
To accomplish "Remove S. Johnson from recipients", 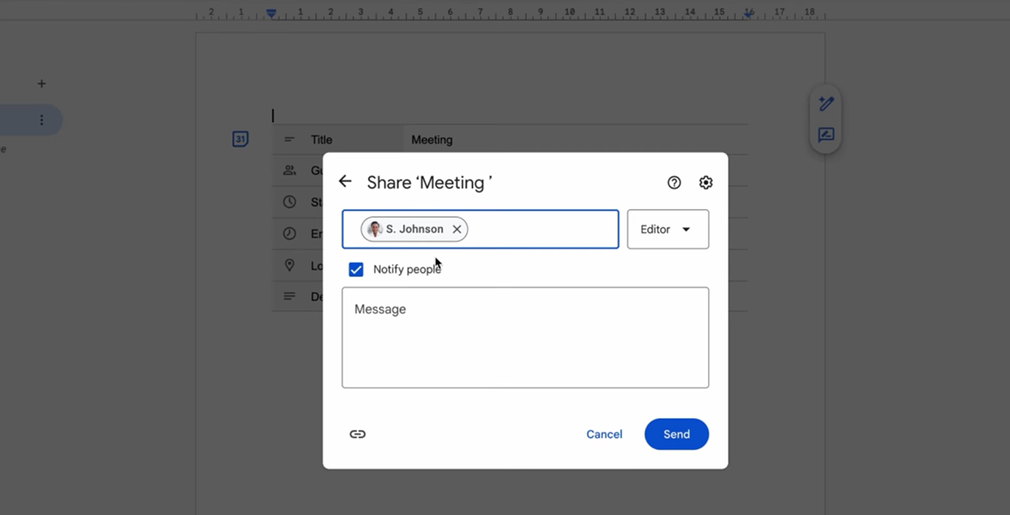I will pyautogui.click(x=457, y=230).
